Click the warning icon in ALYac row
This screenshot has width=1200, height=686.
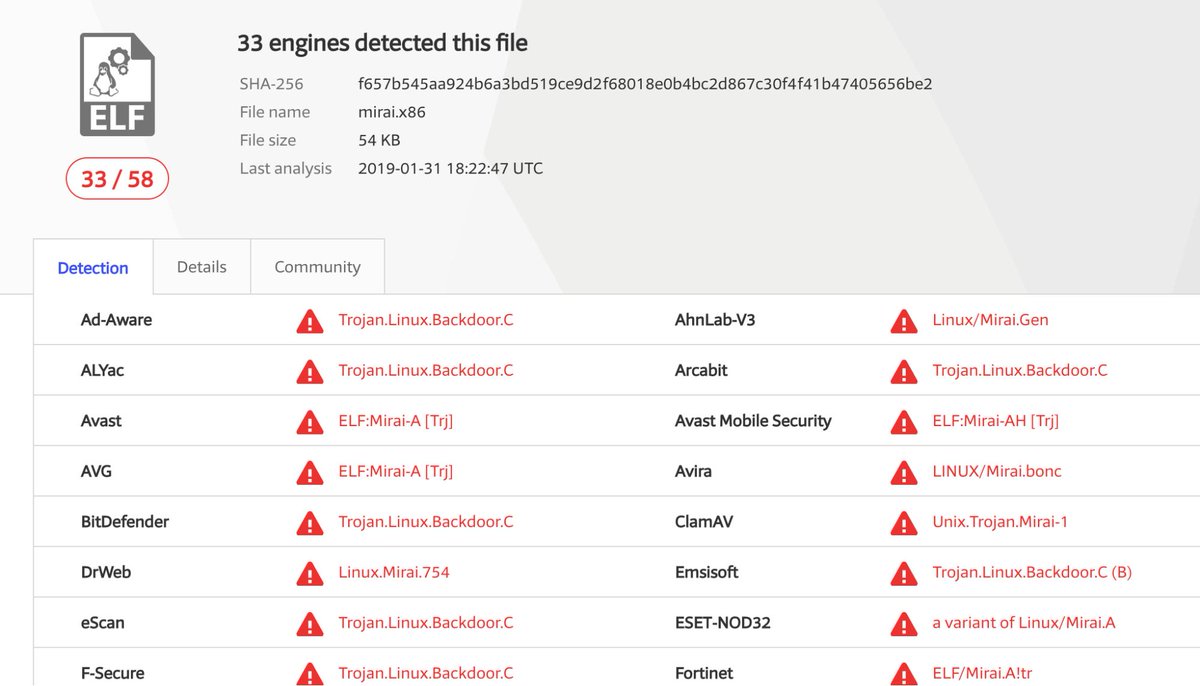tap(310, 371)
